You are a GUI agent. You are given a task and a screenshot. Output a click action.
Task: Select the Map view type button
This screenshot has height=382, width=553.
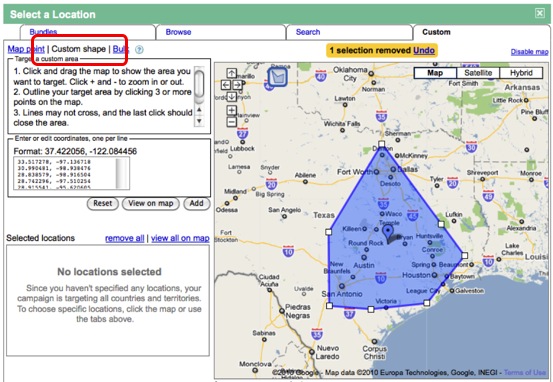(x=435, y=73)
